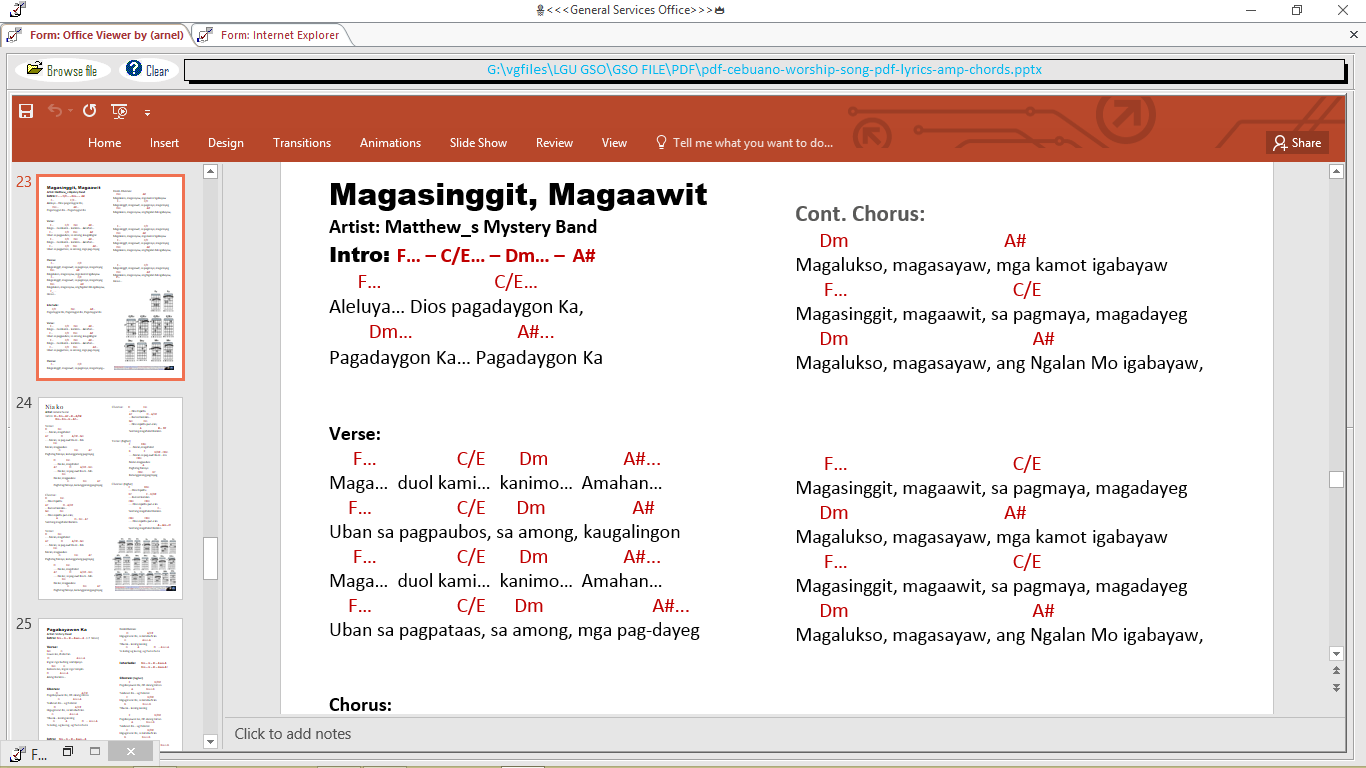Image resolution: width=1366 pixels, height=768 pixels.
Task: Open the Design ribbon tab
Action: click(x=226, y=143)
